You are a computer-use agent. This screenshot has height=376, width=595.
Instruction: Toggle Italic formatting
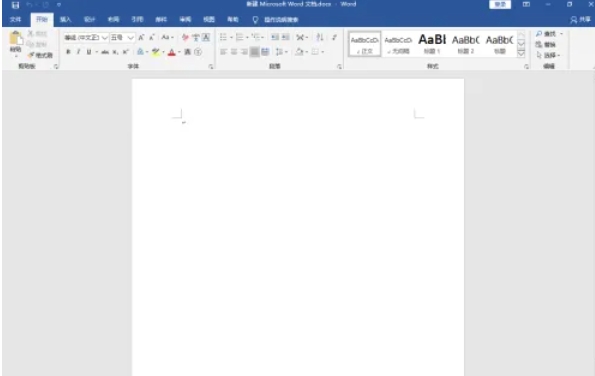click(79, 52)
